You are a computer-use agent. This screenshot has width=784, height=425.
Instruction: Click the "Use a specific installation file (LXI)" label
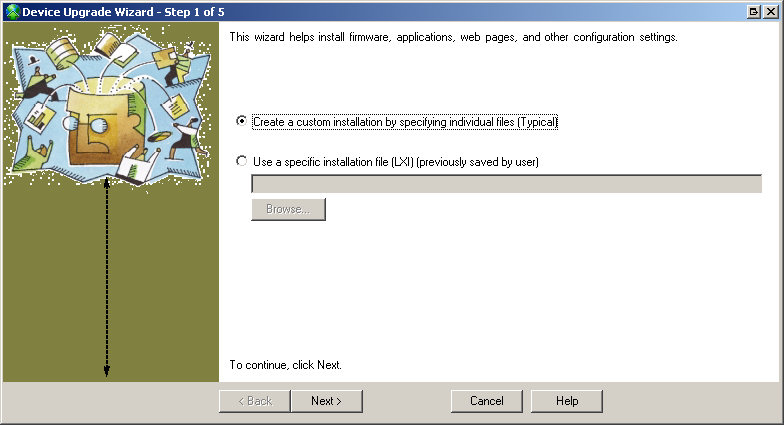pos(396,162)
